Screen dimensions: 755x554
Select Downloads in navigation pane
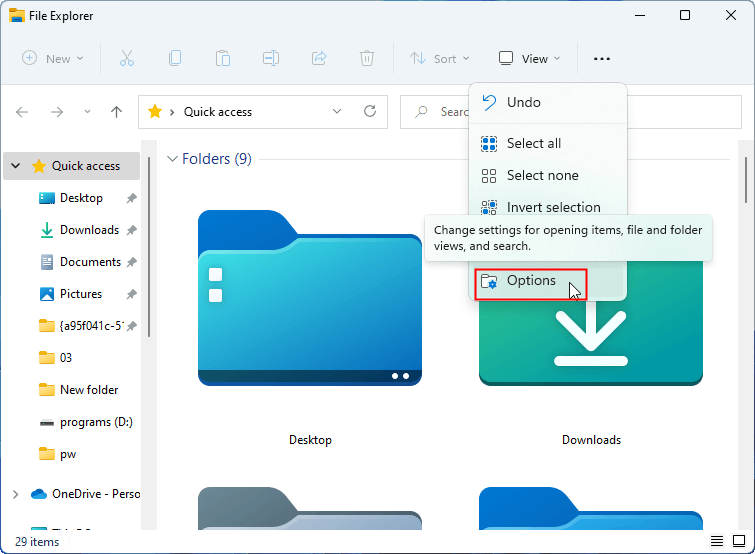click(x=89, y=230)
